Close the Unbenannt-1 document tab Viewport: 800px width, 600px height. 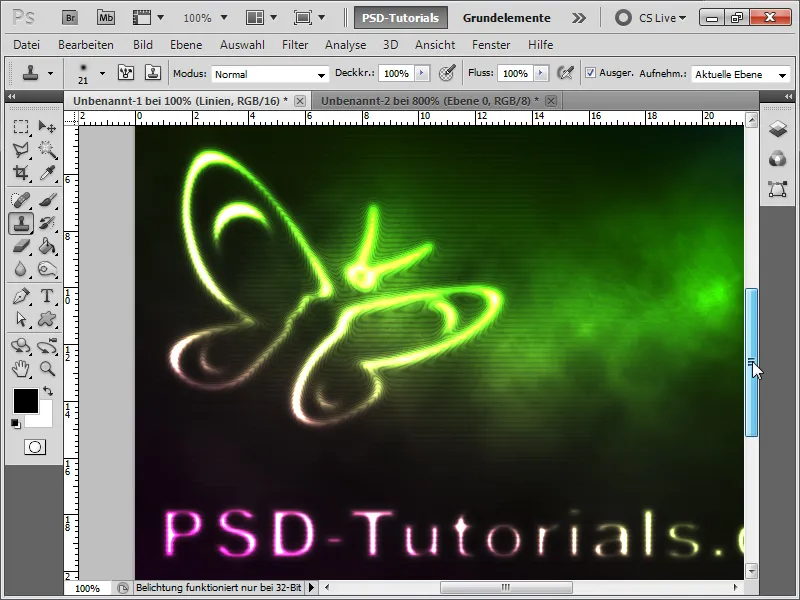click(300, 101)
